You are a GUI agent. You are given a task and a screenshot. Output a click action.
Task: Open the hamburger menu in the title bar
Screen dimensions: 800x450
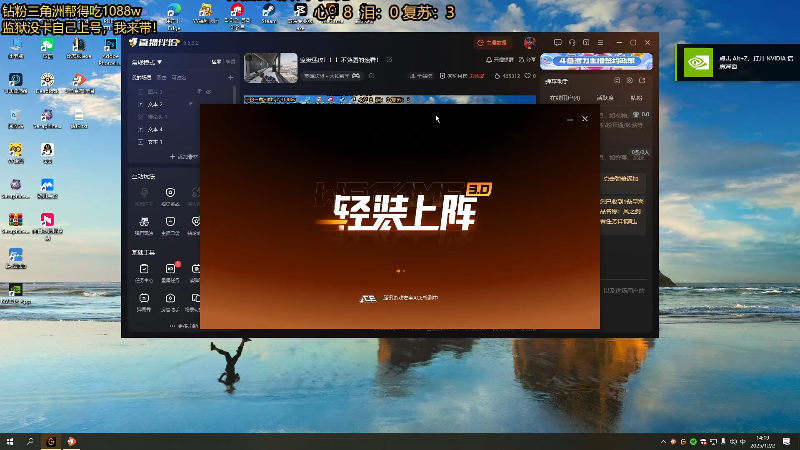(601, 43)
